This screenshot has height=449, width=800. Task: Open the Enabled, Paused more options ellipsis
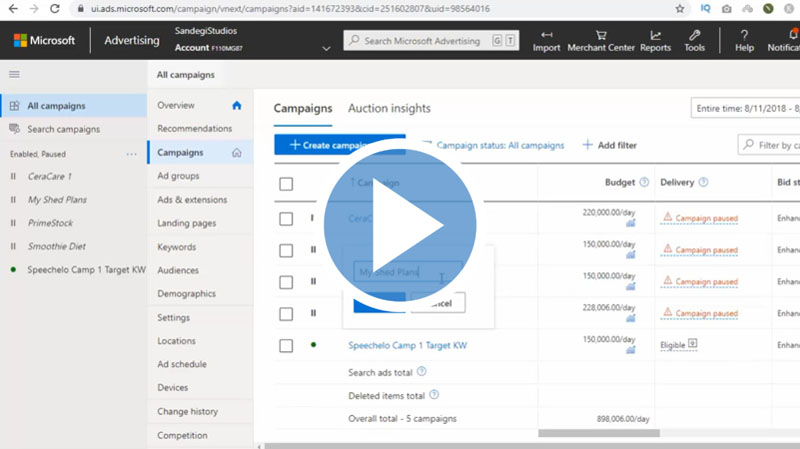point(132,154)
